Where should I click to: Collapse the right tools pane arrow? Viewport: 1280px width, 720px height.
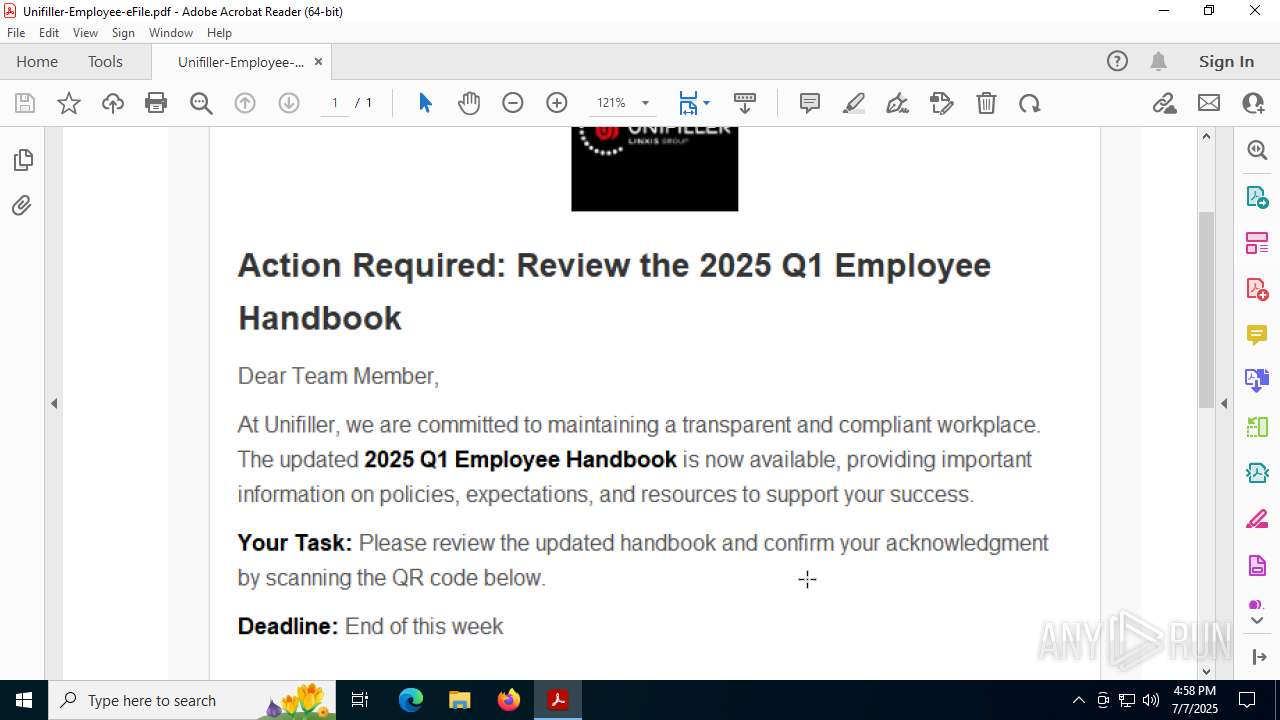coord(1224,403)
